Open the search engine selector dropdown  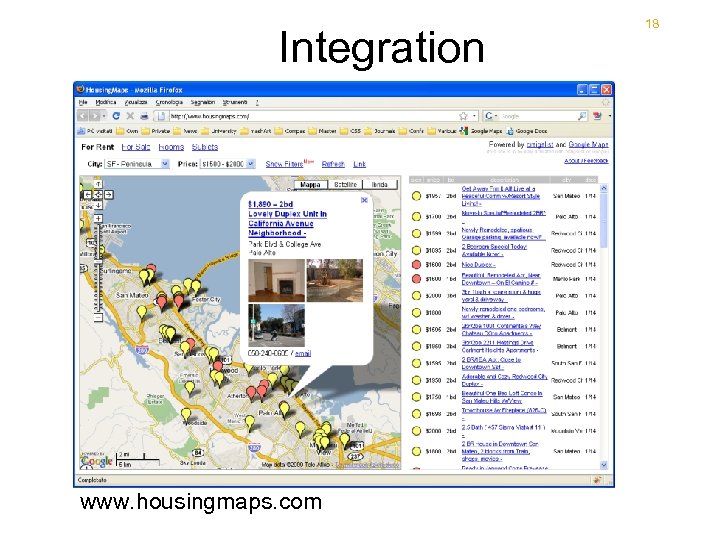pyautogui.click(x=491, y=116)
